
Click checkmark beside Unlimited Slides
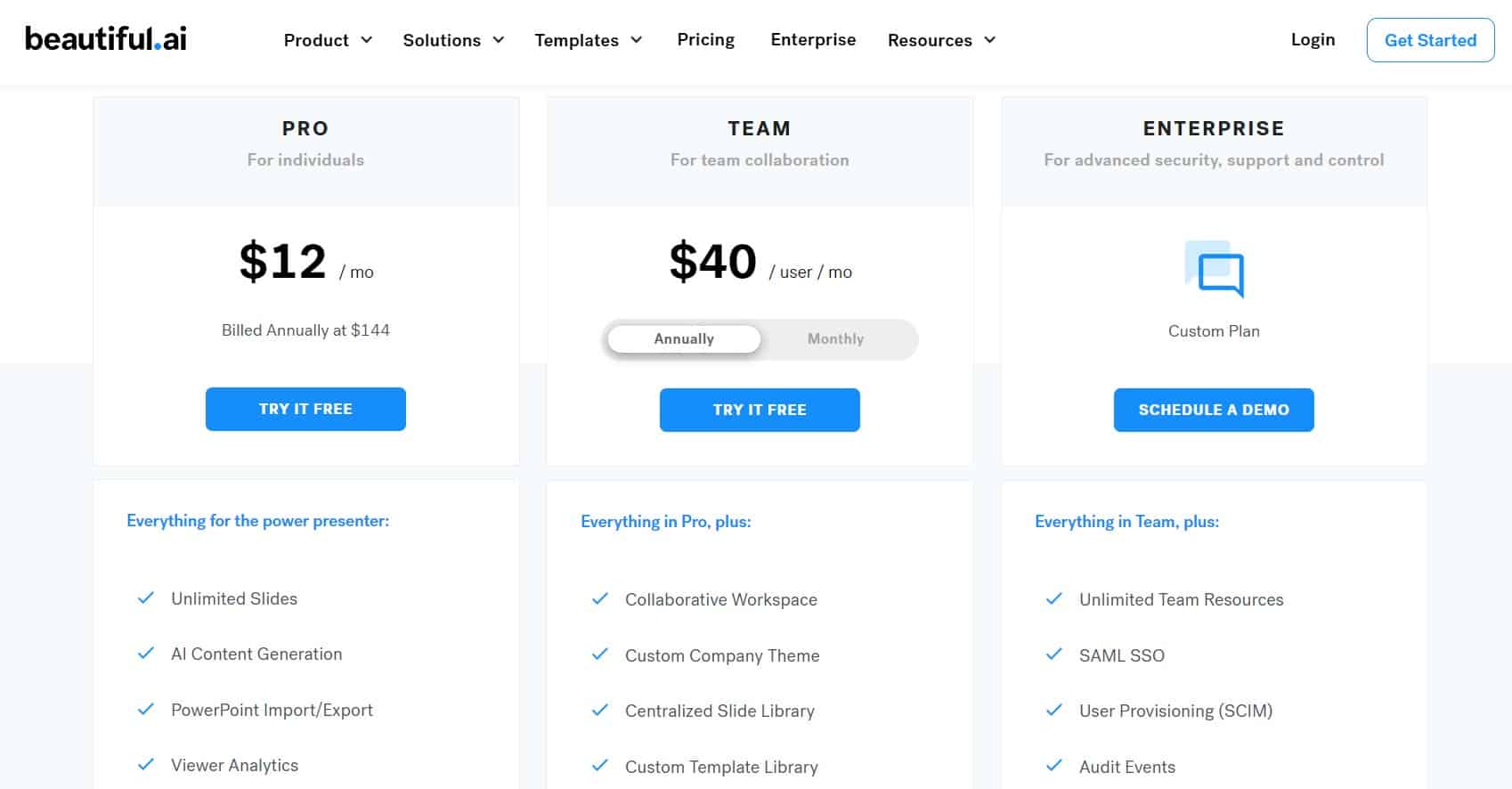(146, 598)
